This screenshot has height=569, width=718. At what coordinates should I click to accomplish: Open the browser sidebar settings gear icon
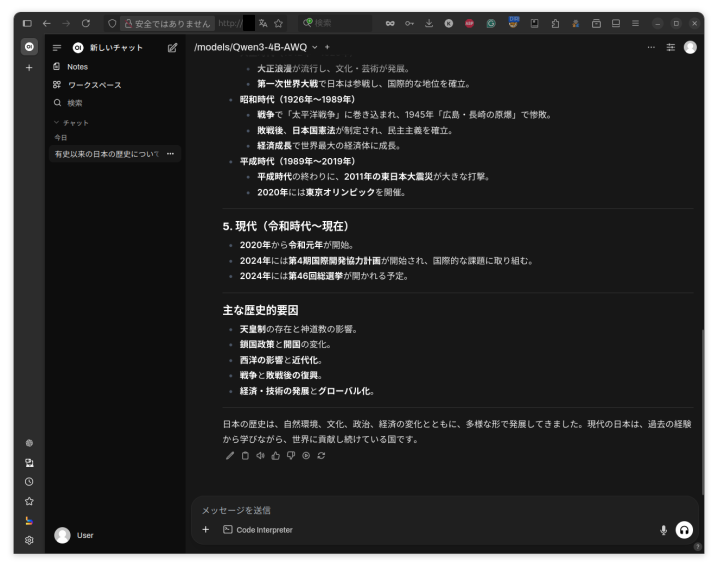click(29, 540)
